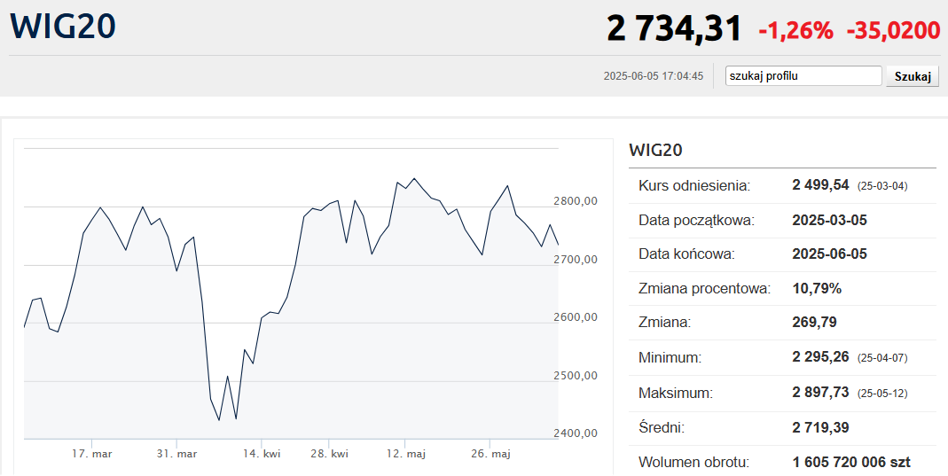
Task: Click the 26. maj date axis label
Action: (x=491, y=453)
